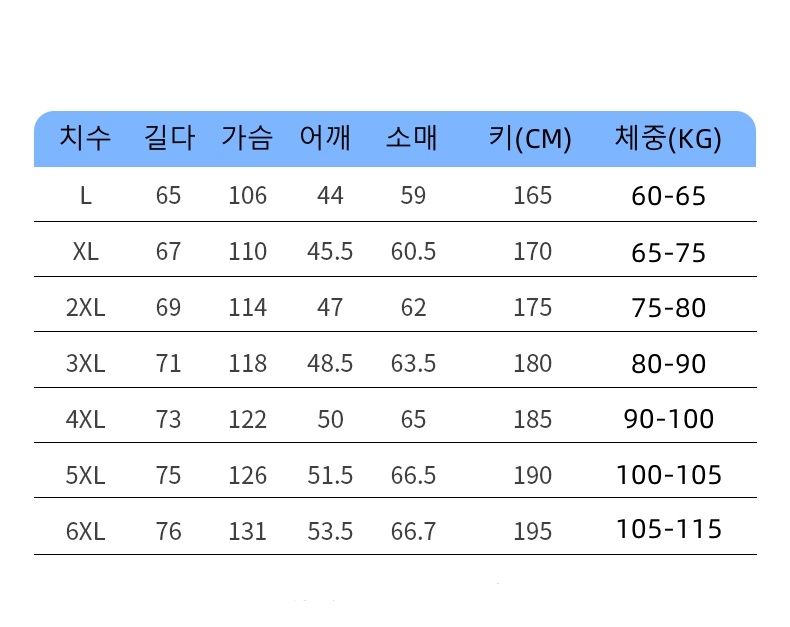Click the 131 chest value cell
The image size is (790, 627).
point(247,531)
